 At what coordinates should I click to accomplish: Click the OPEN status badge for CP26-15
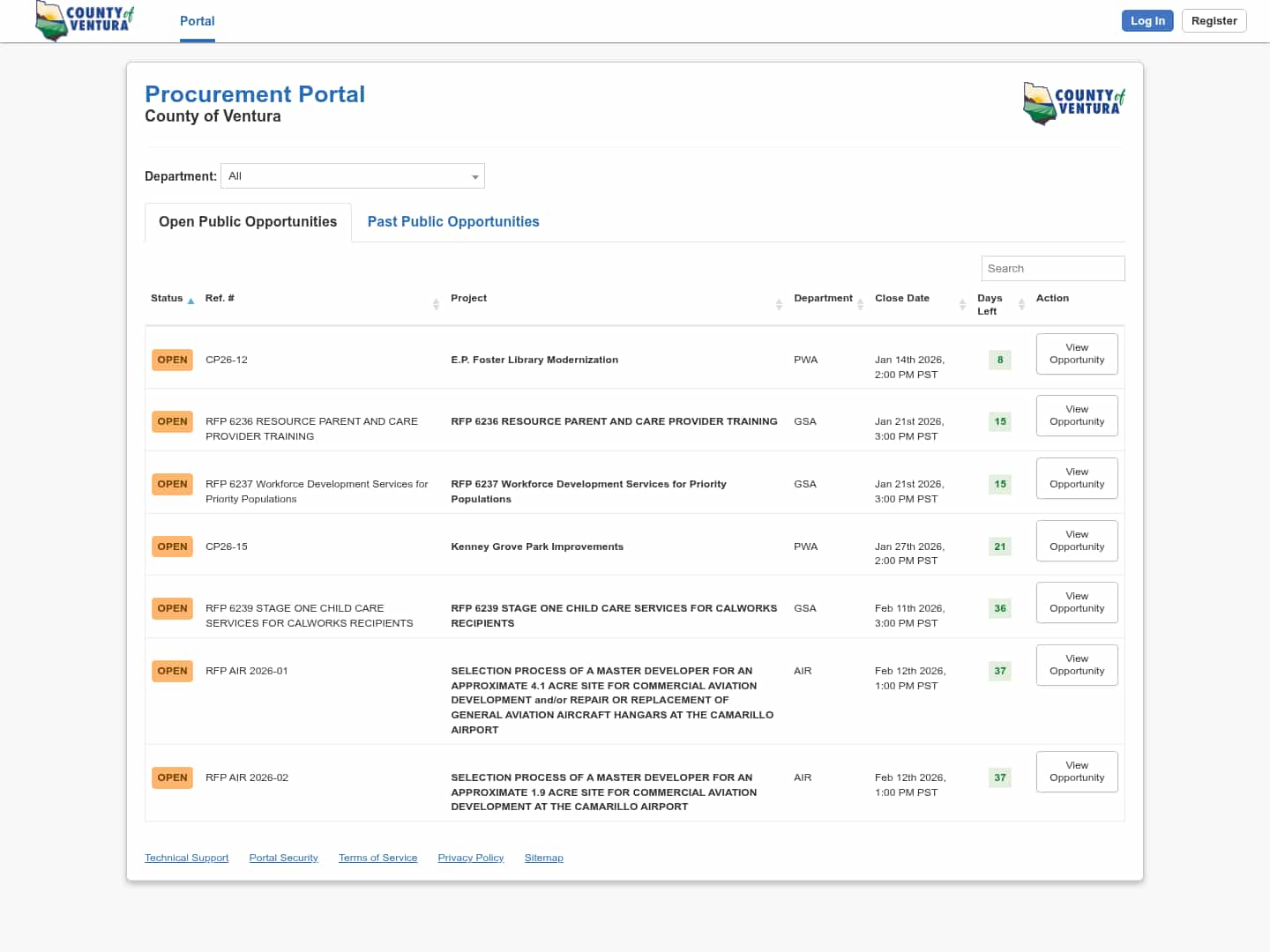172,547
